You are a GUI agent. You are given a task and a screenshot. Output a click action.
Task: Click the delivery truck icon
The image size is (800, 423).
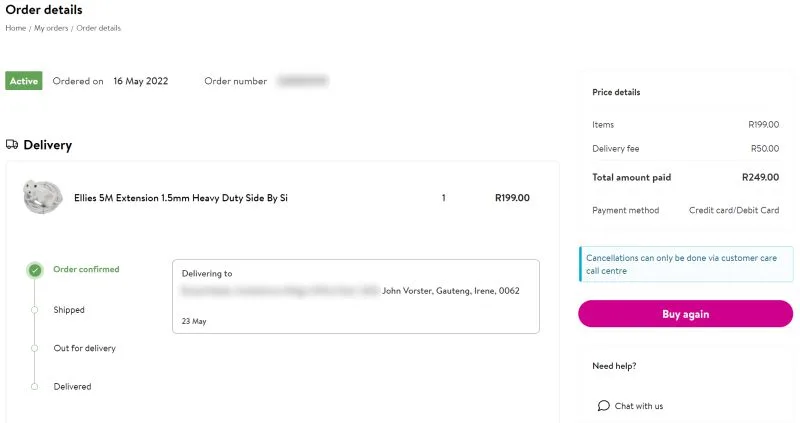(x=12, y=144)
